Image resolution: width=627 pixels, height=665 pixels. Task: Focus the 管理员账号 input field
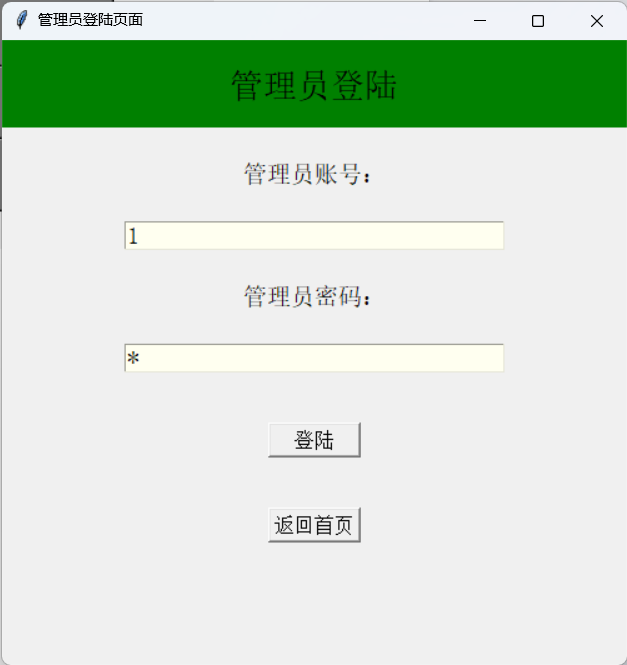tap(314, 235)
